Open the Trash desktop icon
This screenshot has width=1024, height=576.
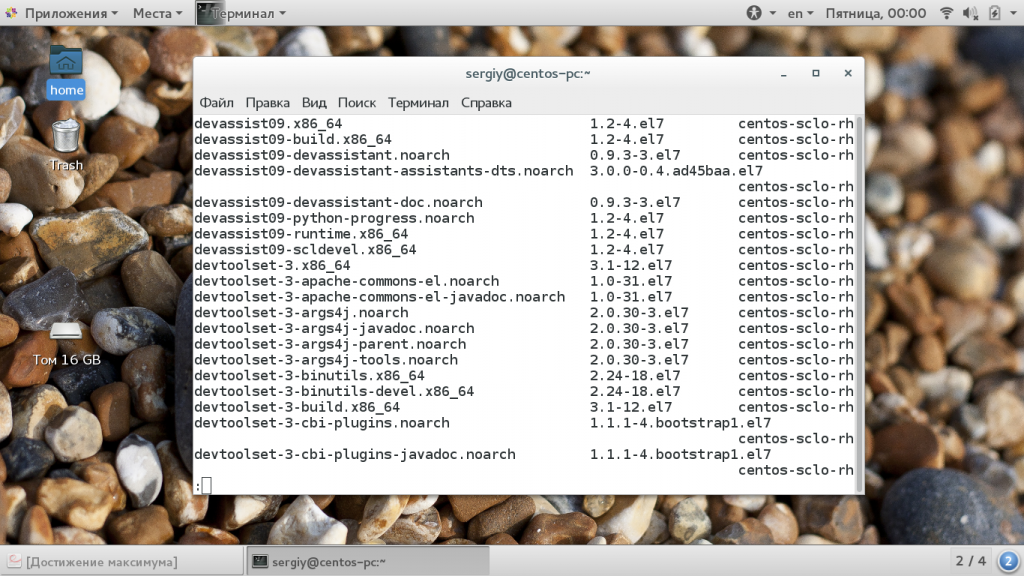[66, 144]
